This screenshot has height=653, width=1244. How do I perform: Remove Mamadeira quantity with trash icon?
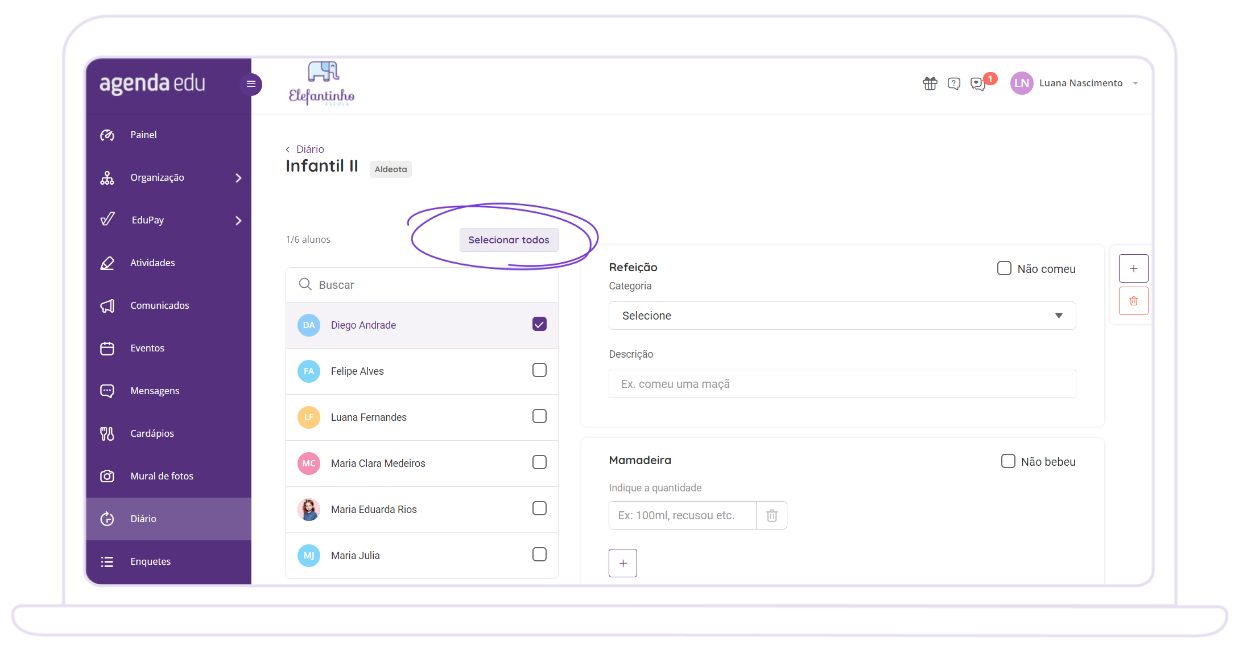pyautogui.click(x=772, y=515)
